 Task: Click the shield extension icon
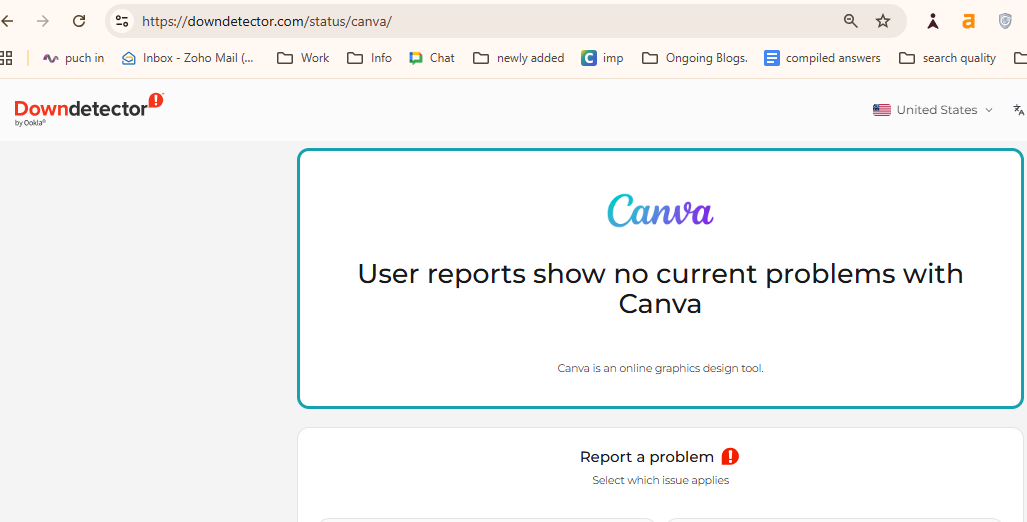pyautogui.click(x=1005, y=21)
